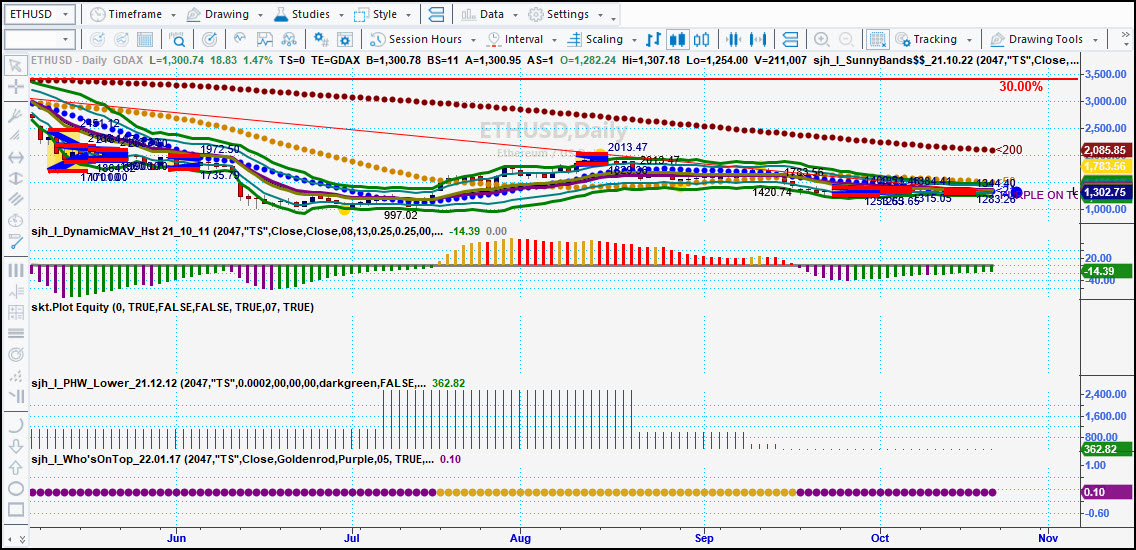Select the pointer arrow drawing tool
This screenshot has height=550, width=1136.
[15, 67]
